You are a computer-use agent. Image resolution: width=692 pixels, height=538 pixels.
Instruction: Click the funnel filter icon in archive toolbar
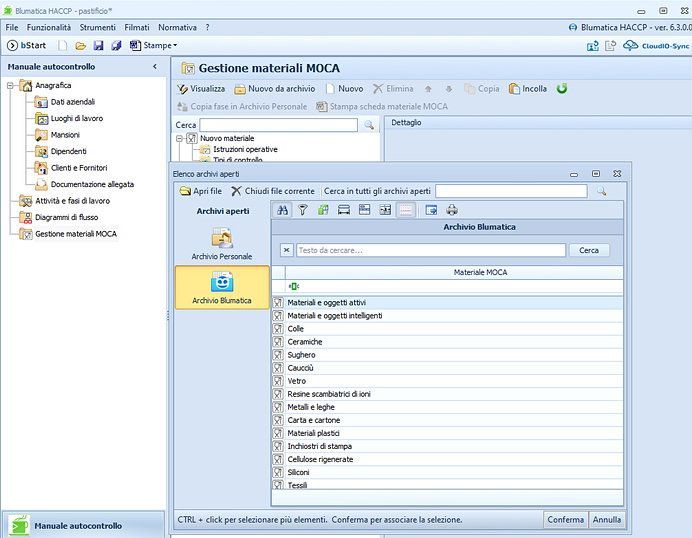[x=302, y=210]
